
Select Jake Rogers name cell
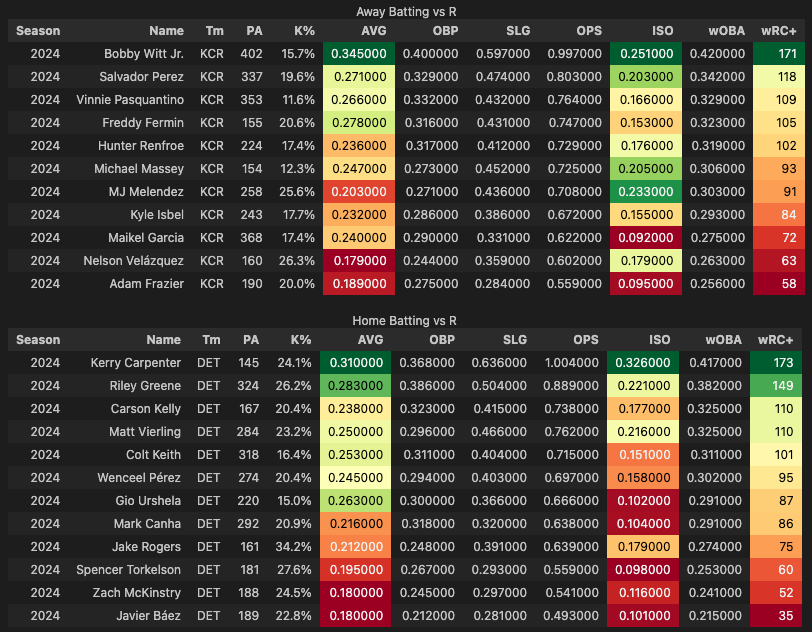coord(146,547)
